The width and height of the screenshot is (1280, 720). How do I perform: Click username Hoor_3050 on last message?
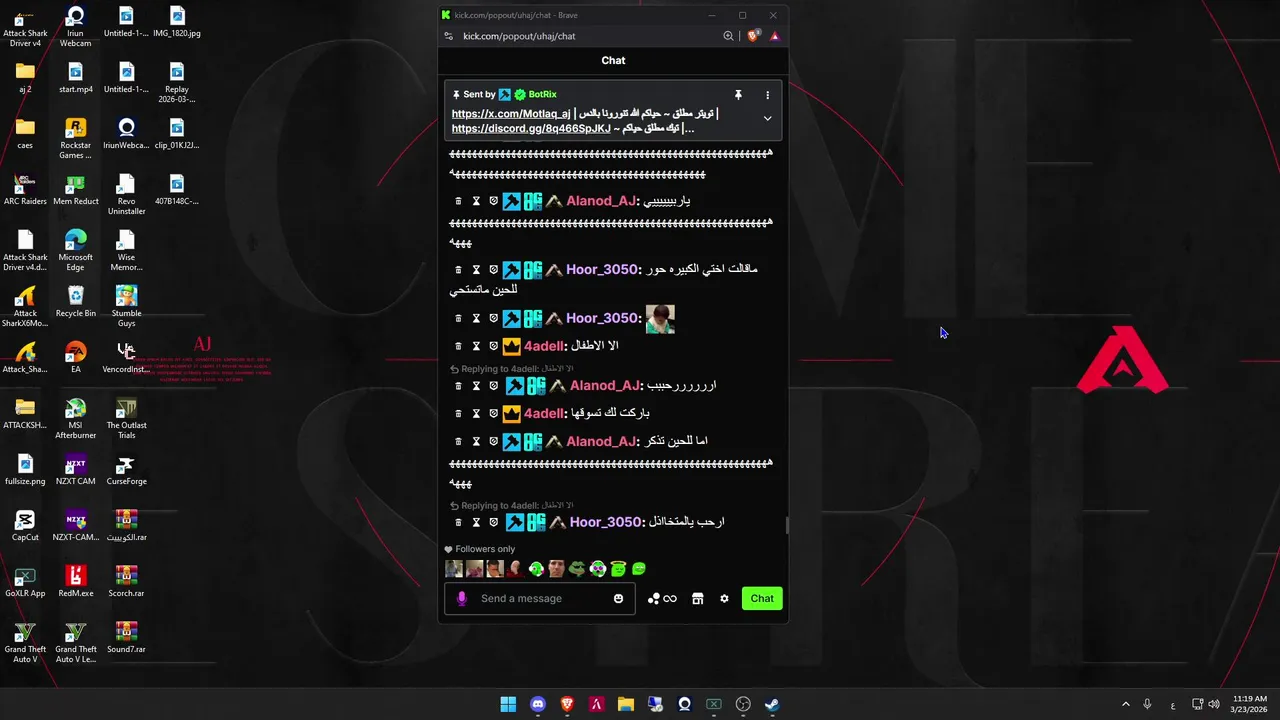tap(605, 522)
